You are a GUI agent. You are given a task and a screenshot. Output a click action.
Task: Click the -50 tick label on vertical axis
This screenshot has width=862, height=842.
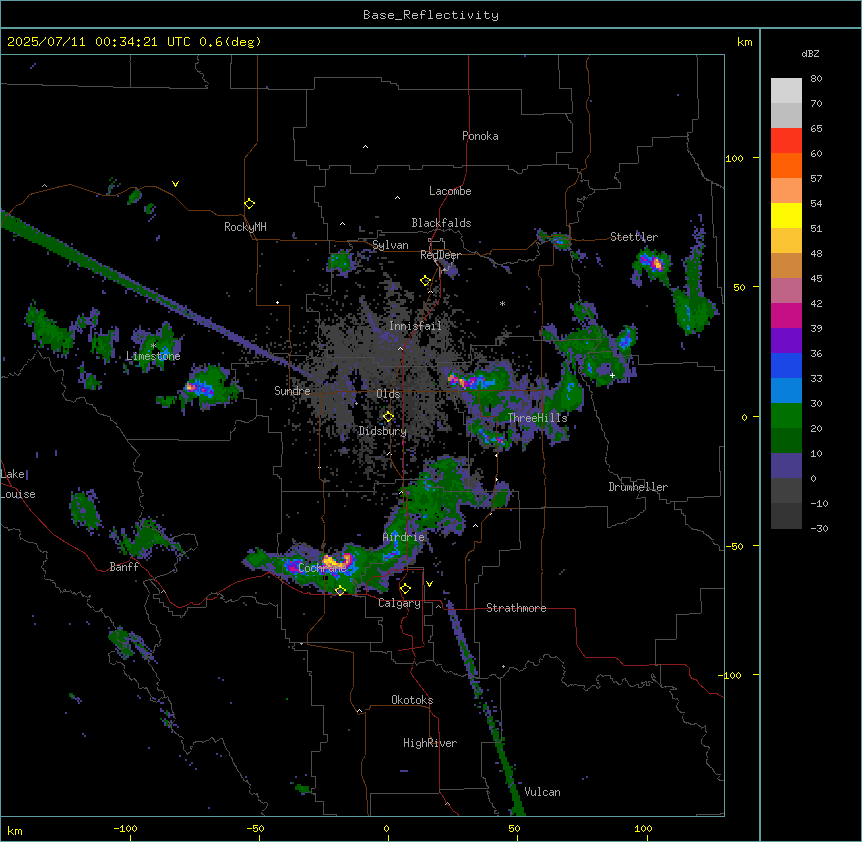tap(734, 546)
